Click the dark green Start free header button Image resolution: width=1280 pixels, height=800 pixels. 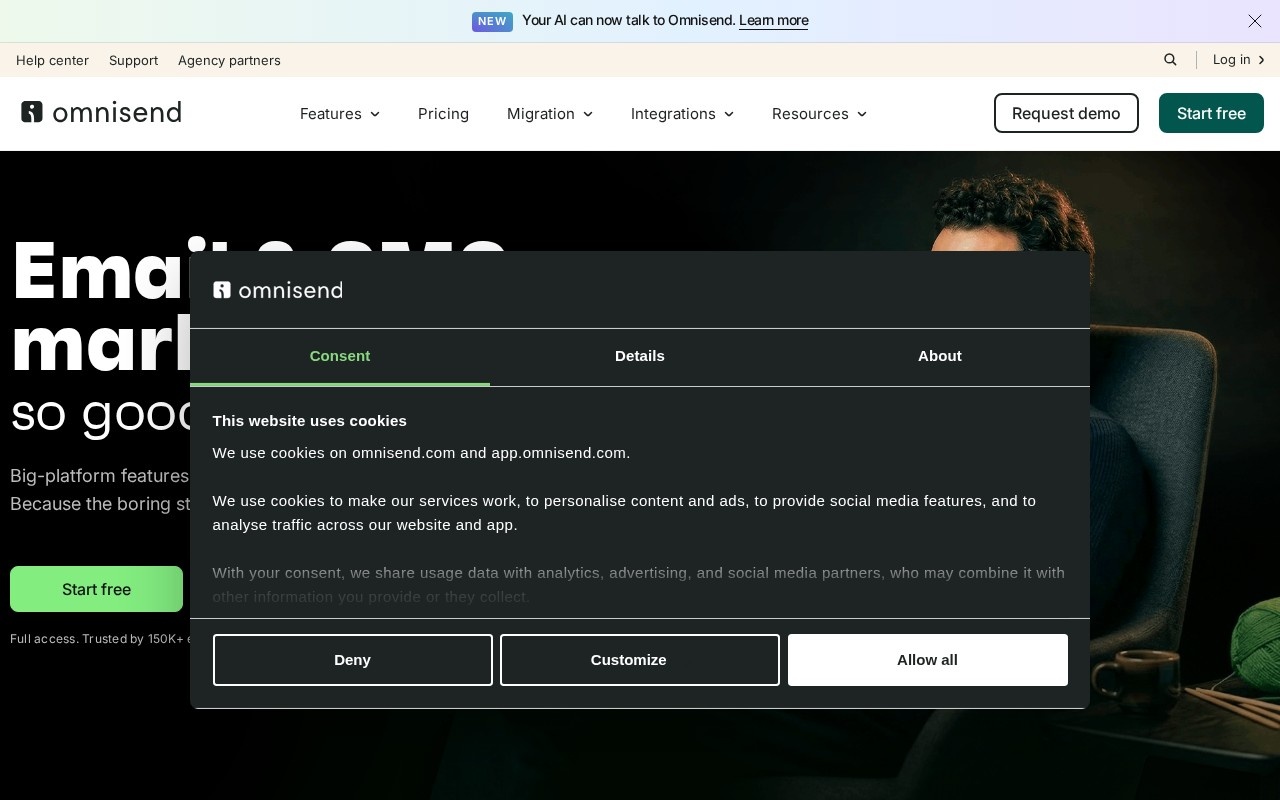click(1211, 113)
